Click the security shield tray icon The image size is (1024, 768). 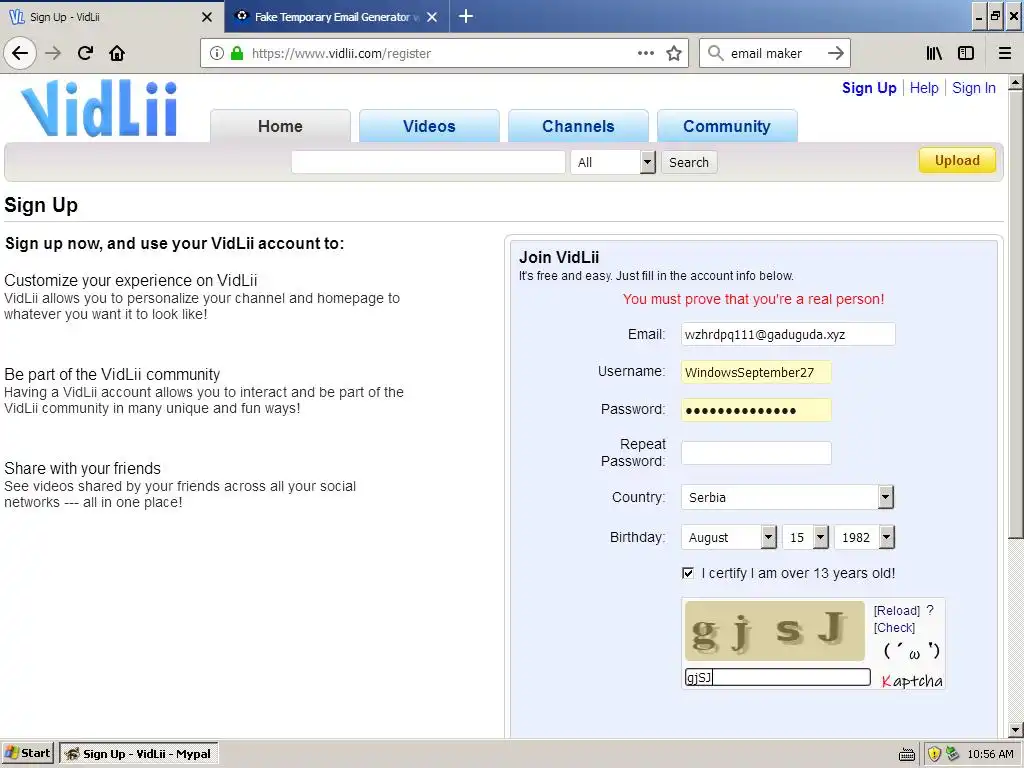click(x=934, y=754)
